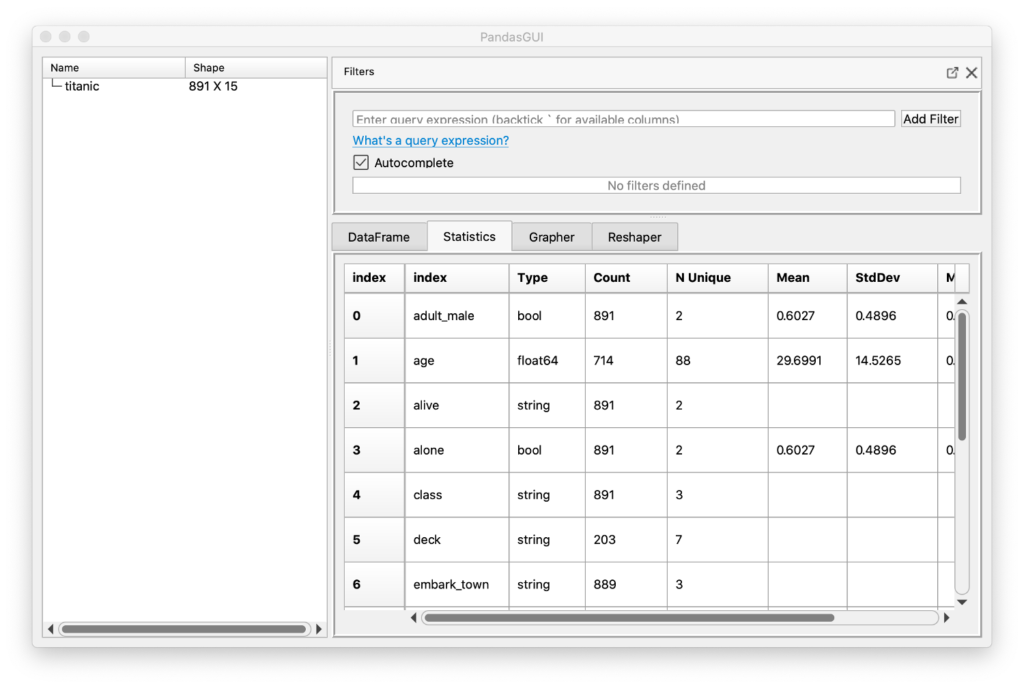The image size is (1024, 688).
Task: Click the Add Filter button
Action: point(930,119)
